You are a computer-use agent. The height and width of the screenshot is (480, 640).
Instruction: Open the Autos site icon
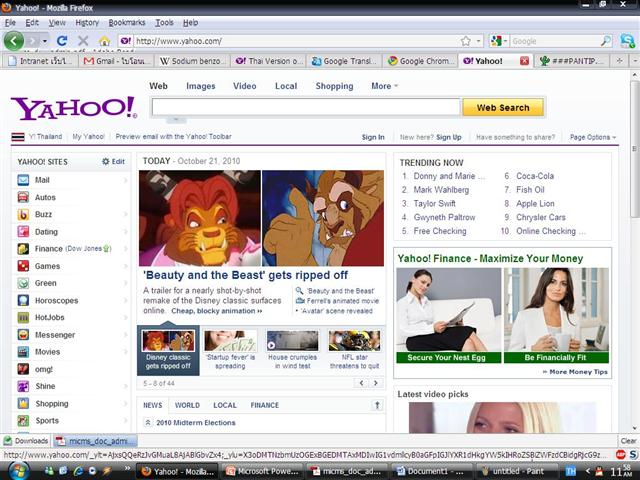pos(23,197)
